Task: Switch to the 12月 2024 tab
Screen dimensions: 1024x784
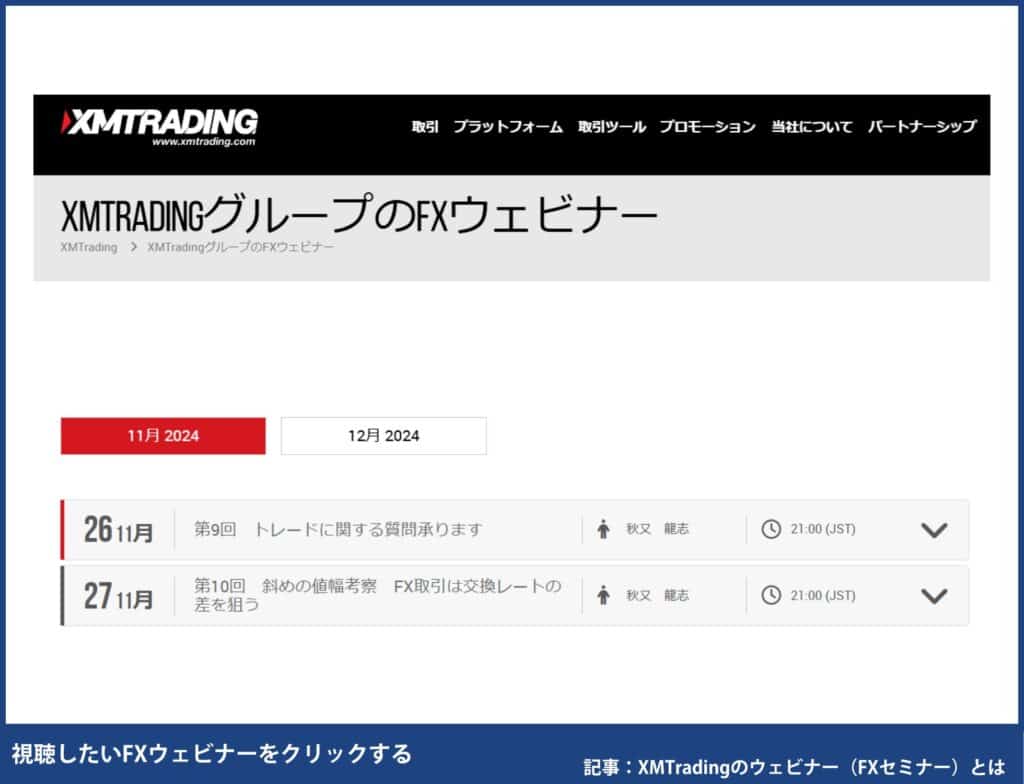Action: tap(383, 436)
